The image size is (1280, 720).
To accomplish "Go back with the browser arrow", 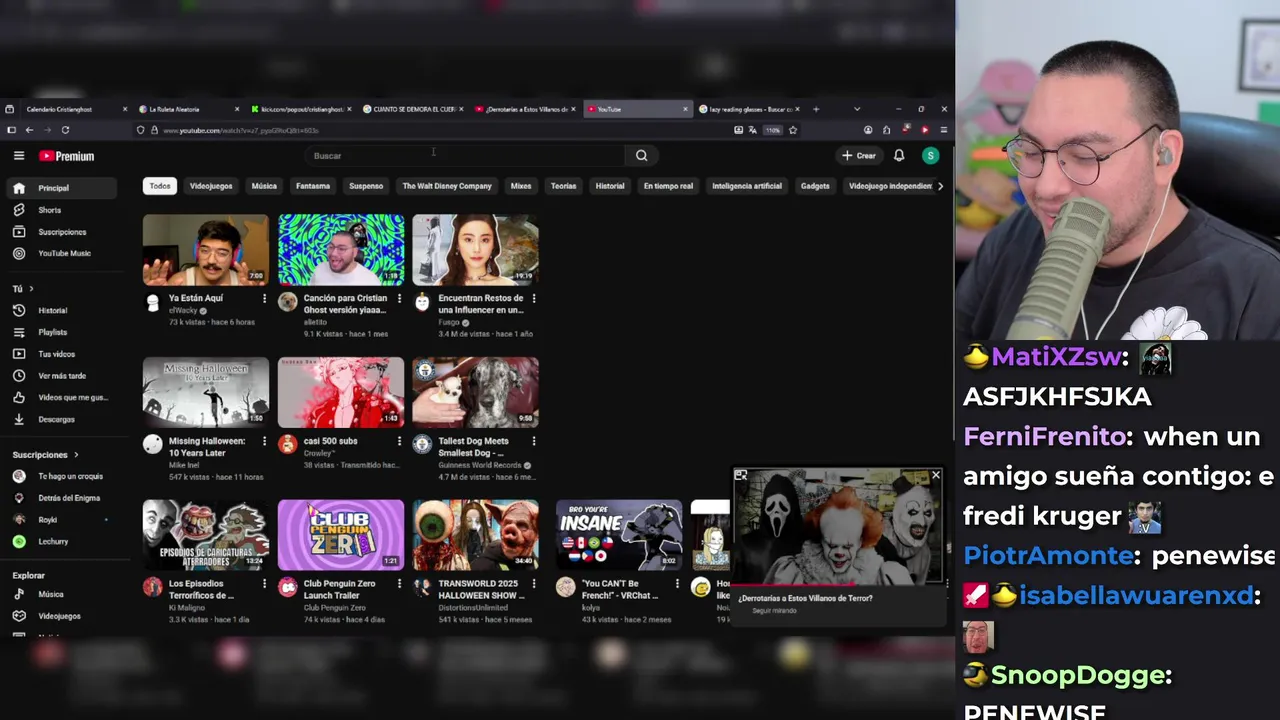I will (29, 130).
